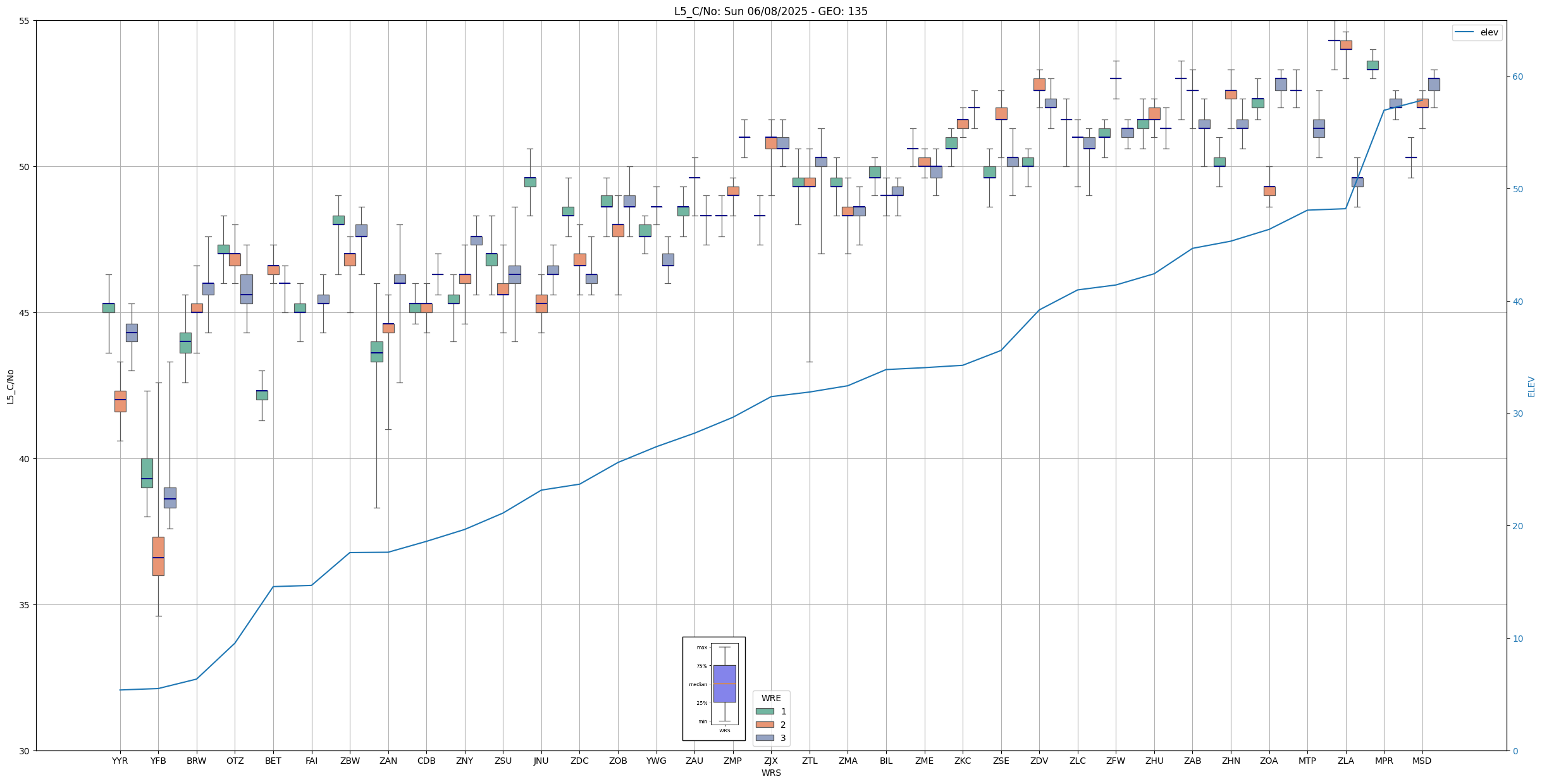Click the ZJX station tick label

point(770,761)
